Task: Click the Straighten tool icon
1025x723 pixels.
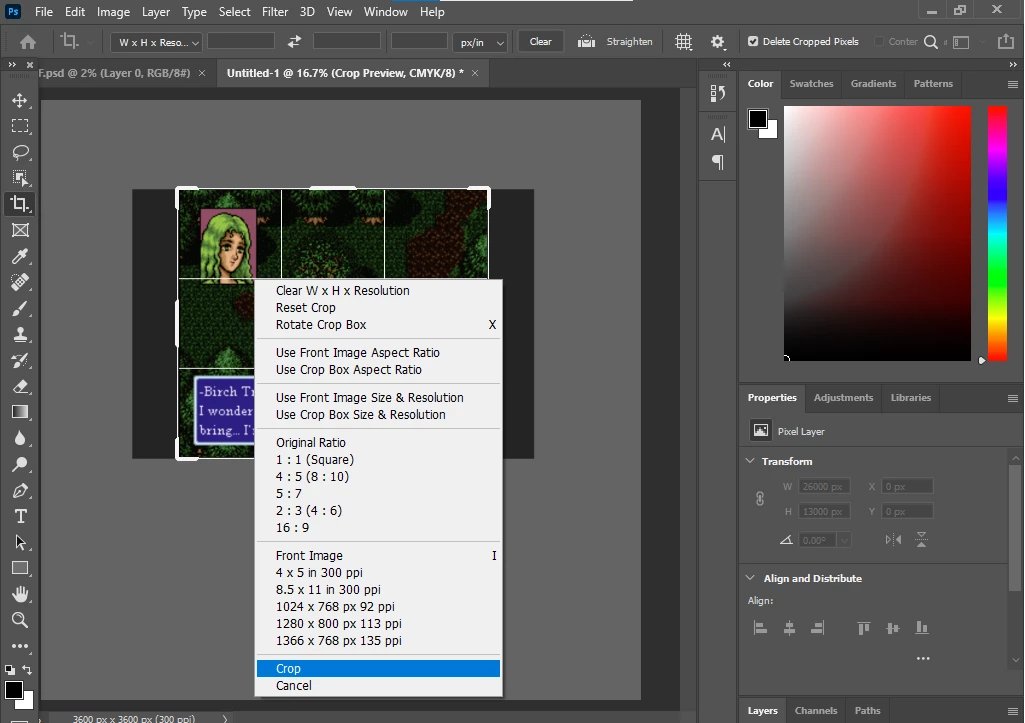Action: click(x=587, y=42)
